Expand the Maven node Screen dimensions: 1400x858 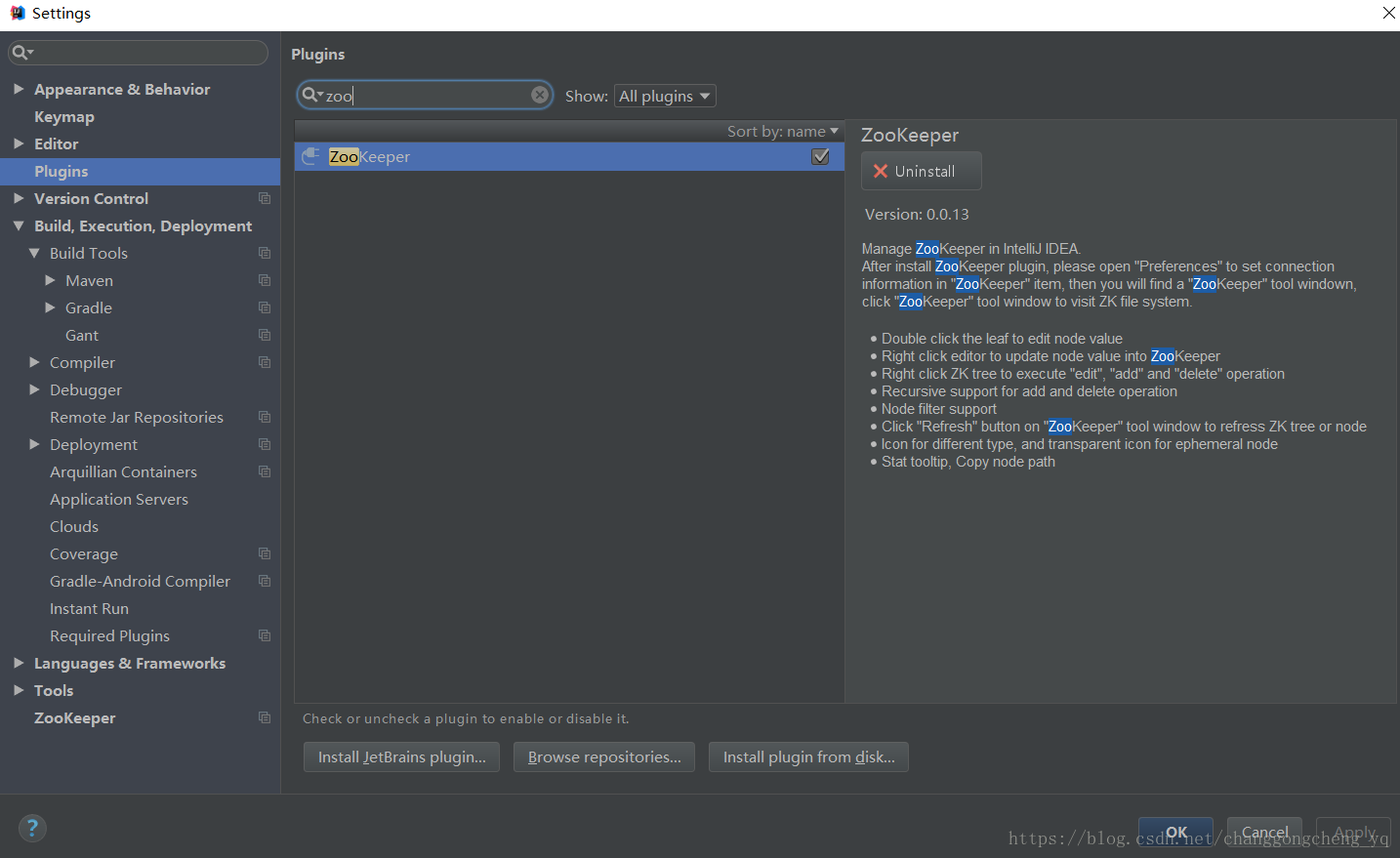coord(50,280)
